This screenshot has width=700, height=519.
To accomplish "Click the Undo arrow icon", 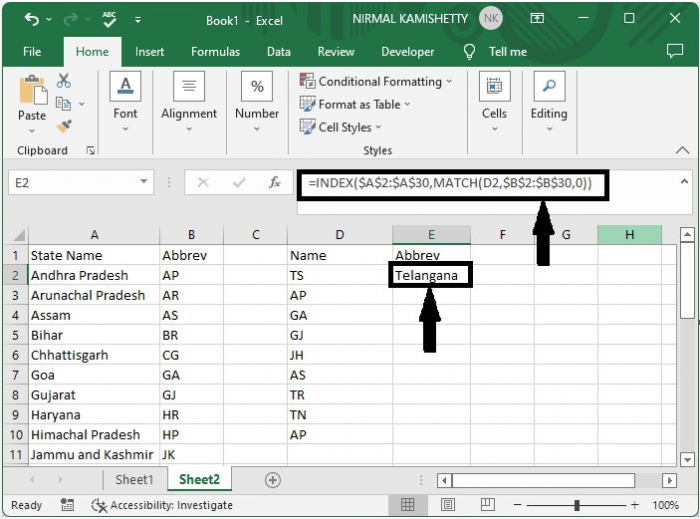I will 32,19.
